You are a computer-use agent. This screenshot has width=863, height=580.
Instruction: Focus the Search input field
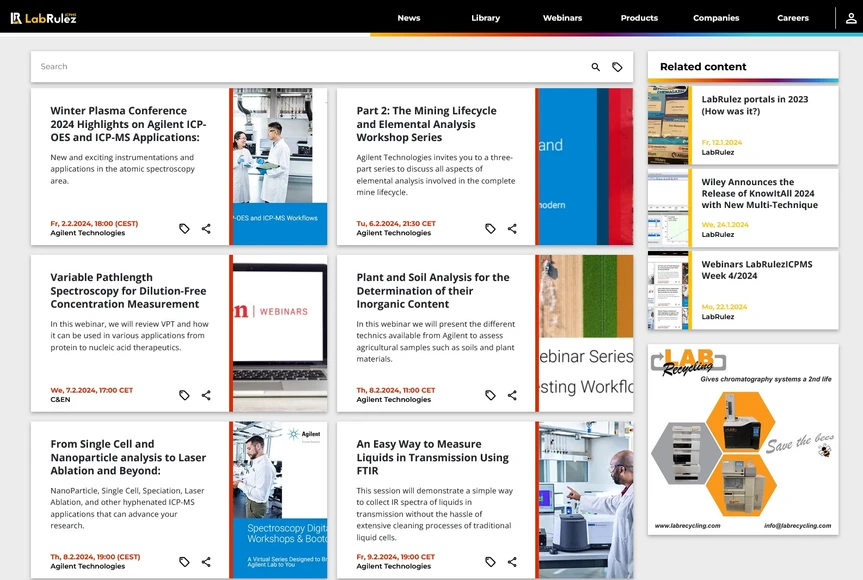pos(308,67)
